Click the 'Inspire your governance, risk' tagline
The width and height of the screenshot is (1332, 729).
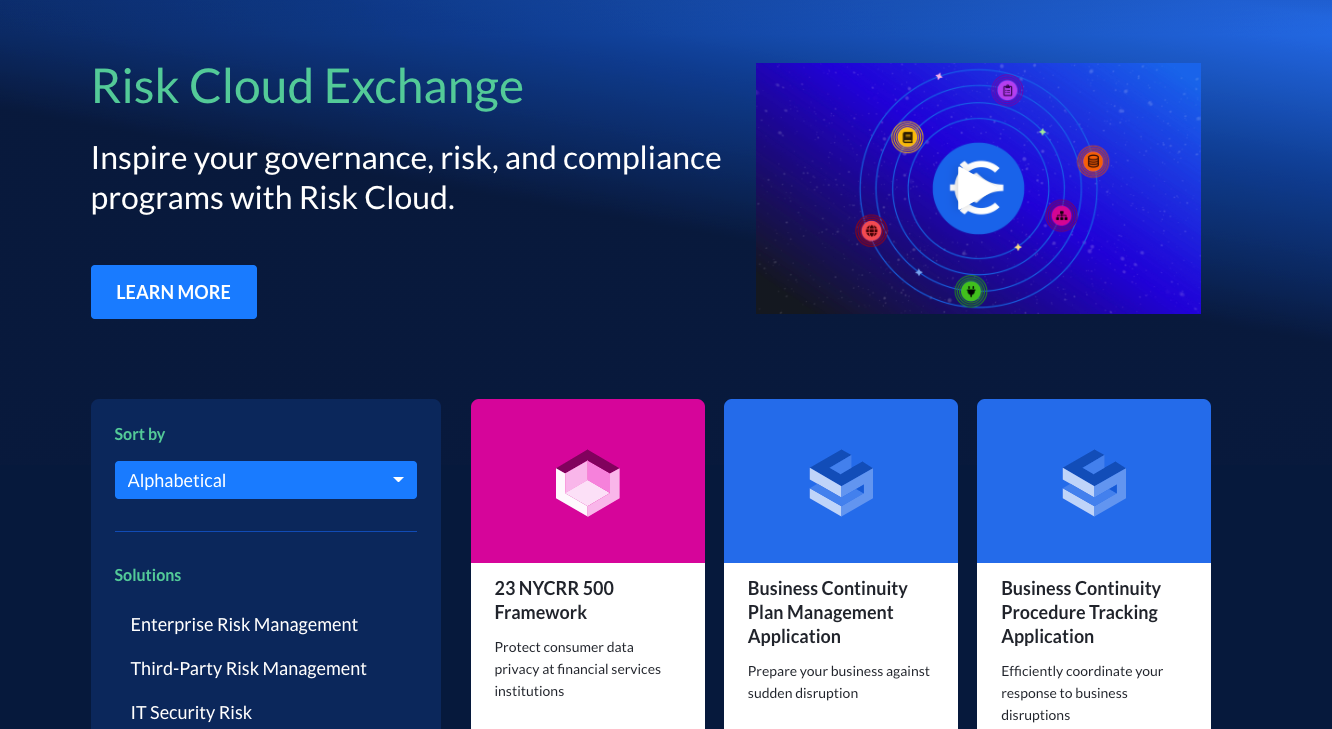click(x=406, y=178)
